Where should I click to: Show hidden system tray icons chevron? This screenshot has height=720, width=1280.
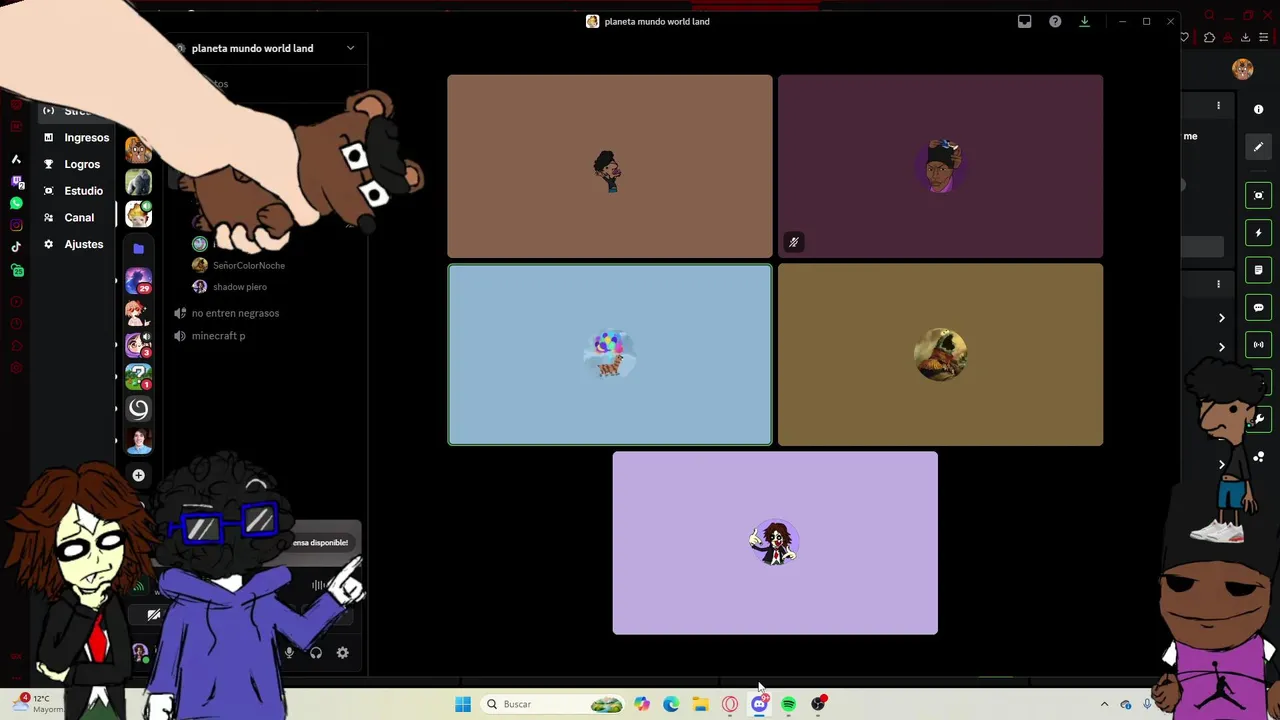click(1104, 705)
